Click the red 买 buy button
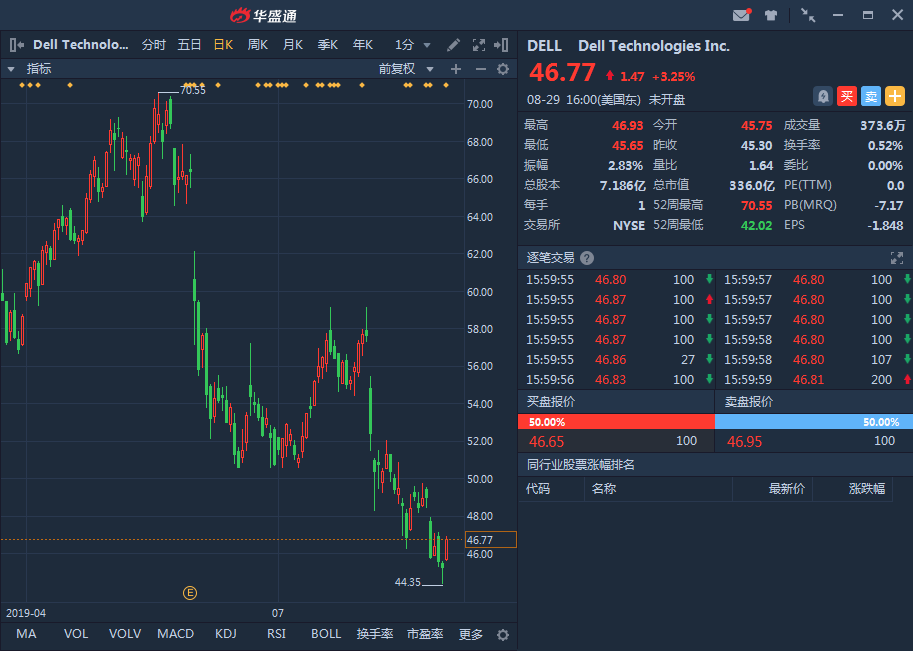913x651 pixels. tap(847, 96)
